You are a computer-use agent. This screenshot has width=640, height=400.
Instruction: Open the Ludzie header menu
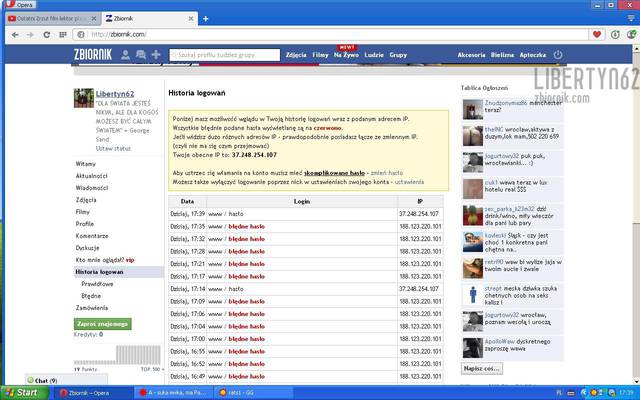click(x=374, y=55)
